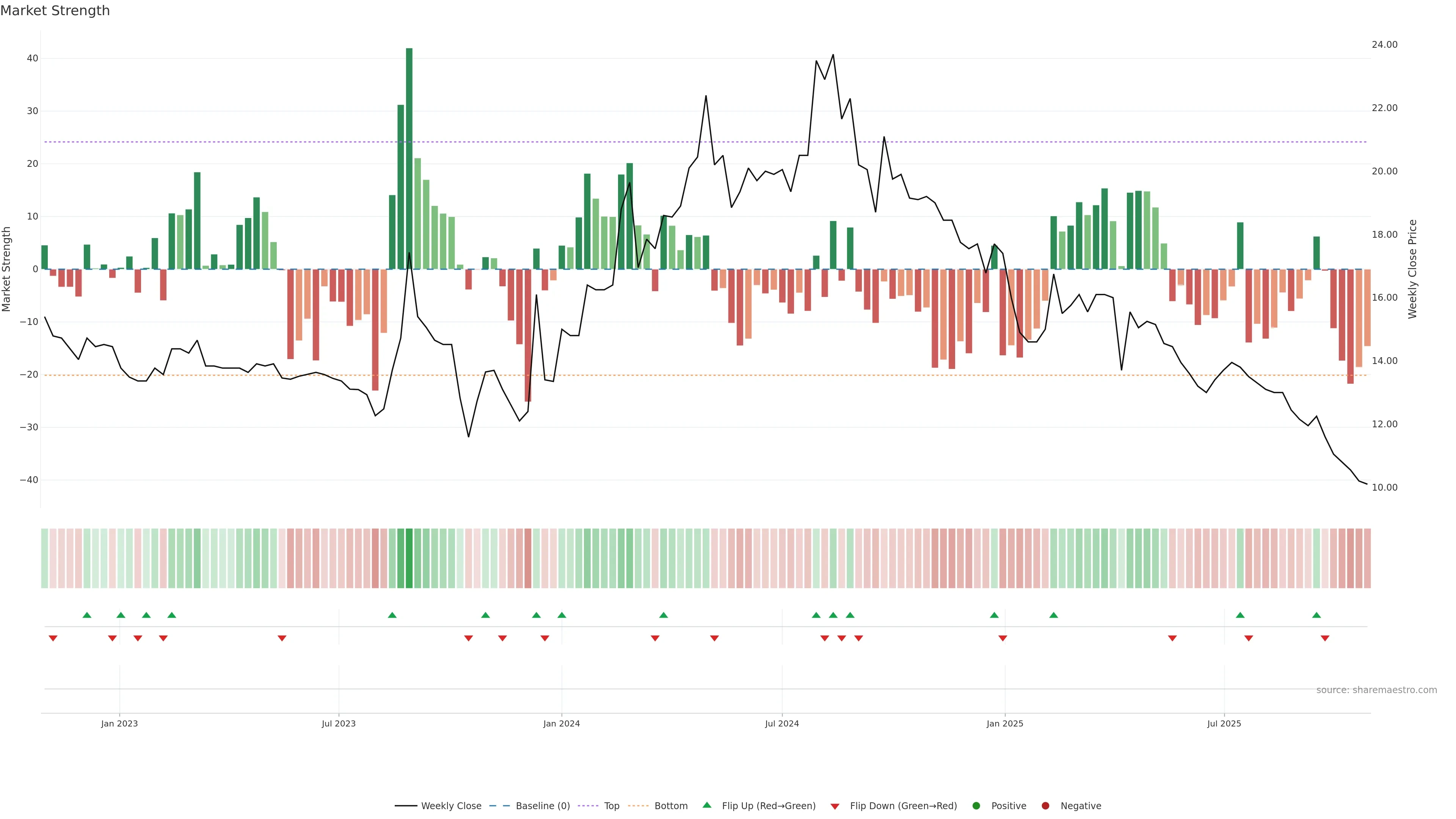
Task: Click the Negative red circle legend icon
Action: click(x=1045, y=805)
